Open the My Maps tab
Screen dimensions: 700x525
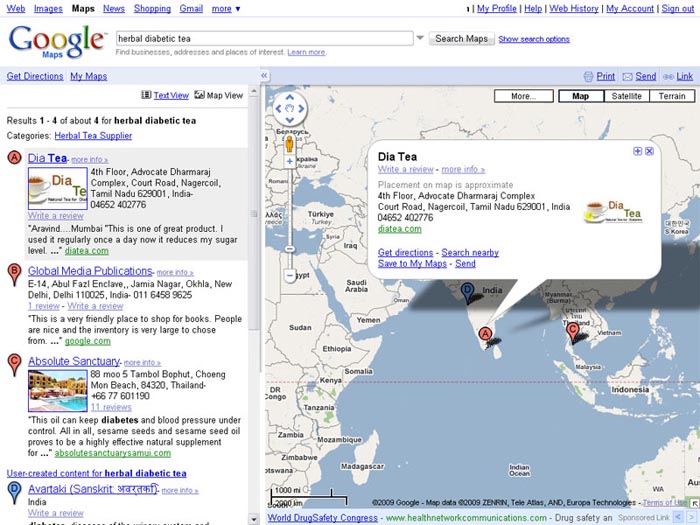[88, 76]
